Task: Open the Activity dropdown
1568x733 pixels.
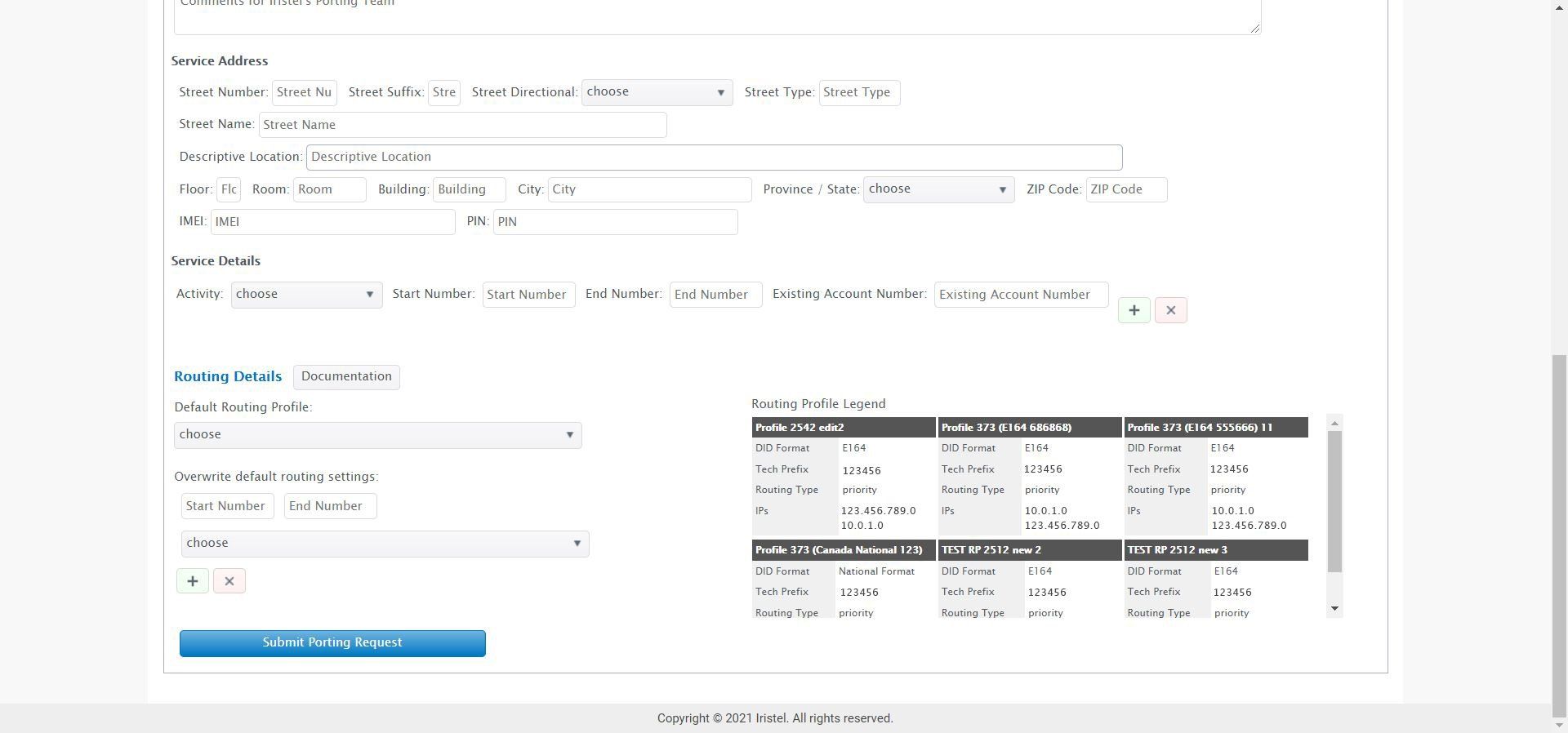Action: [306, 295]
